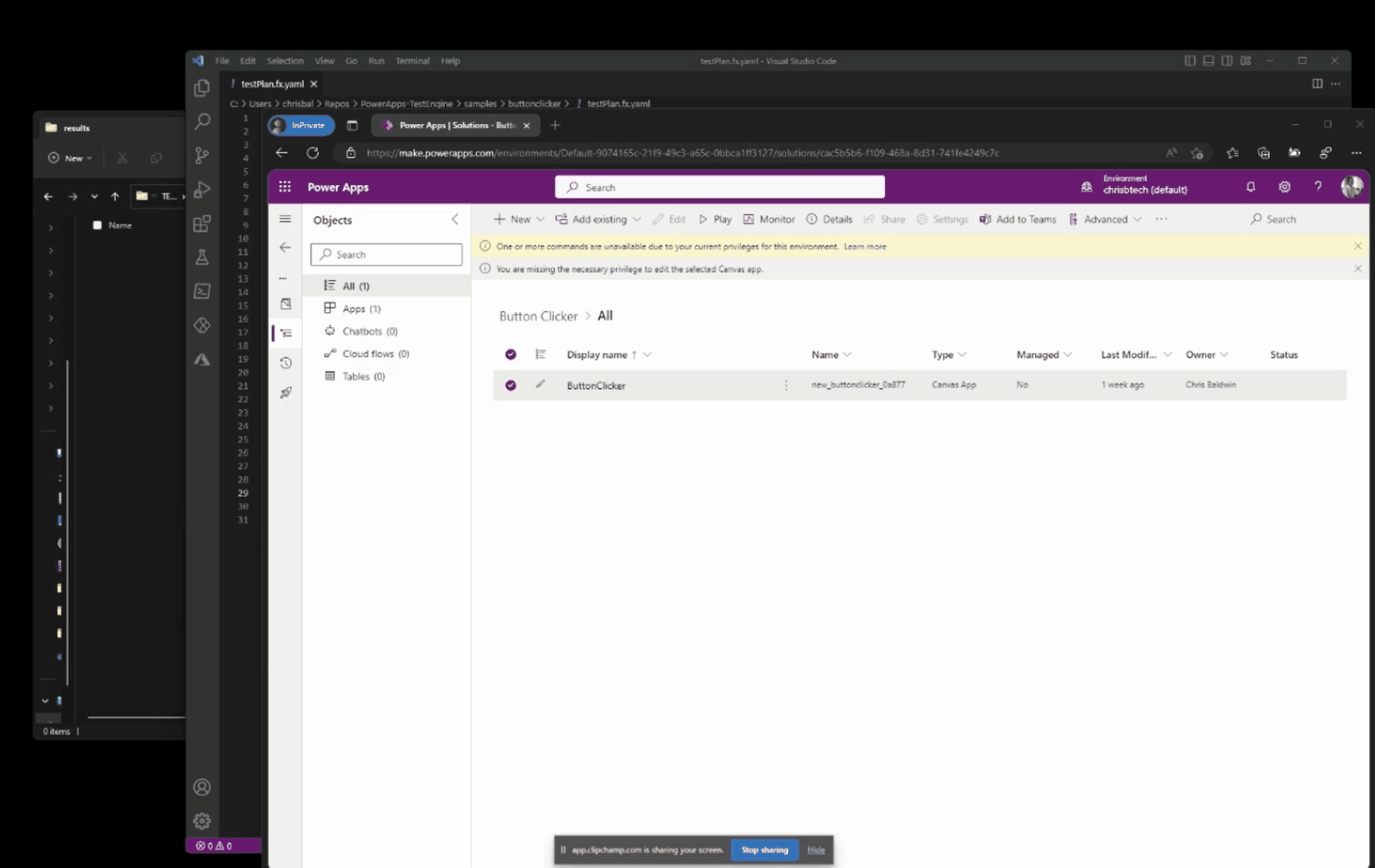The image size is (1375, 868).
Task: Open Testing flask icon in VS Code
Action: pos(201,257)
